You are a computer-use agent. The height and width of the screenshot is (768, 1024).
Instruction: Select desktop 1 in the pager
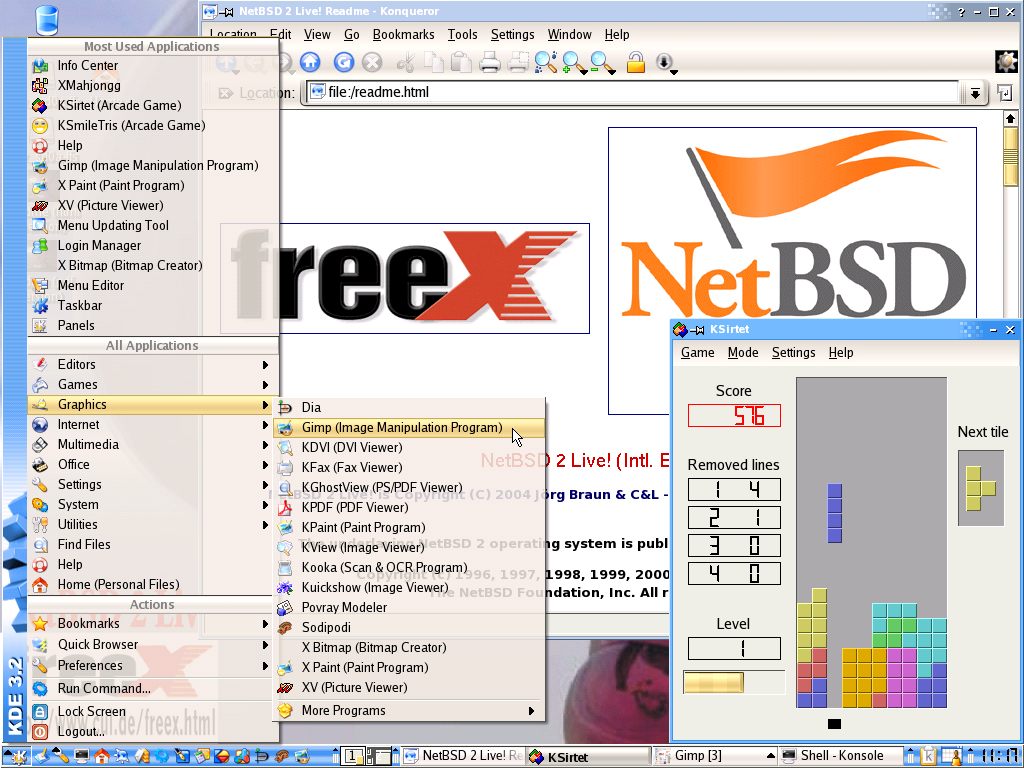tap(351, 756)
